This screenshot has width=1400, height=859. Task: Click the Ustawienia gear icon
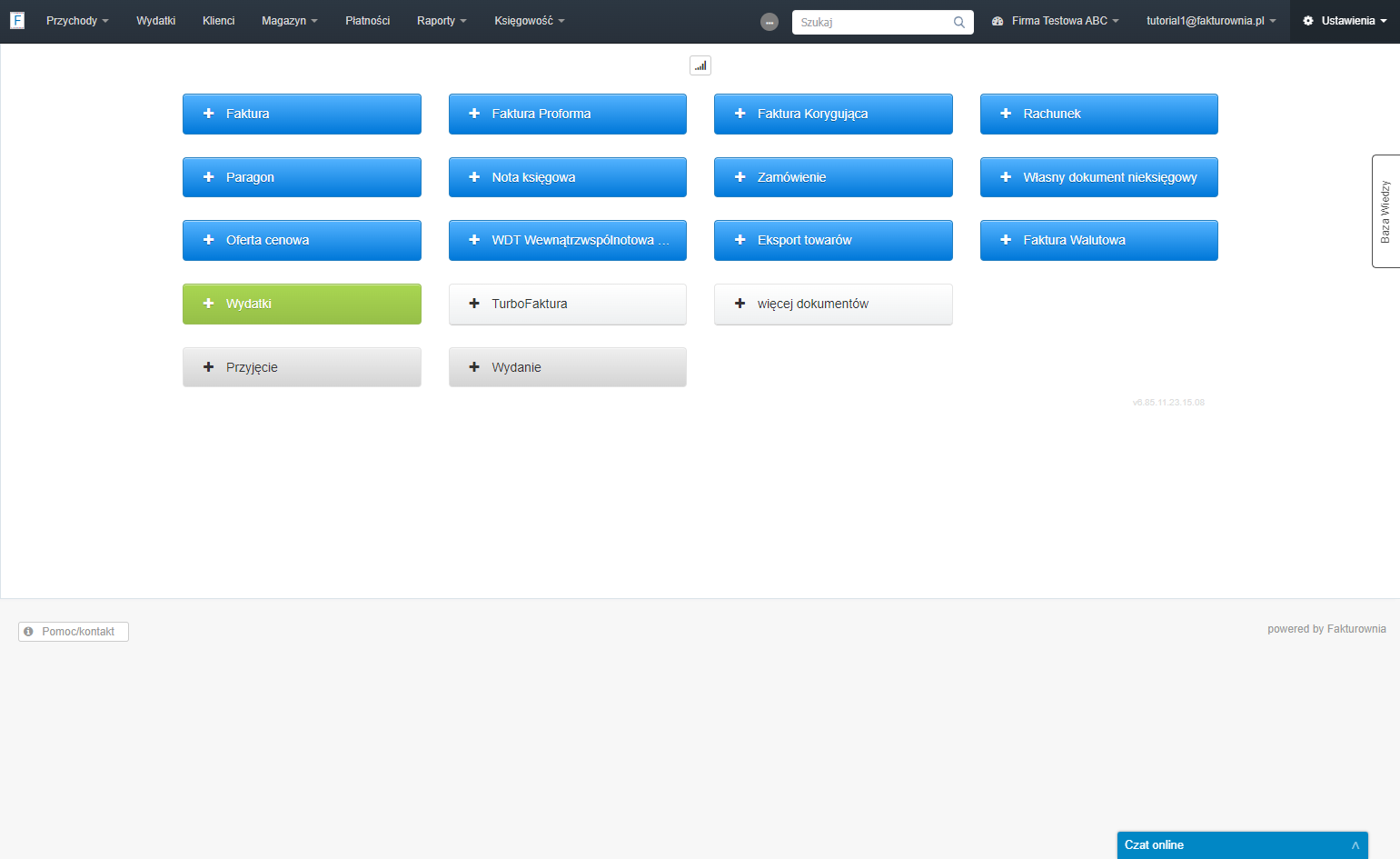point(1308,21)
